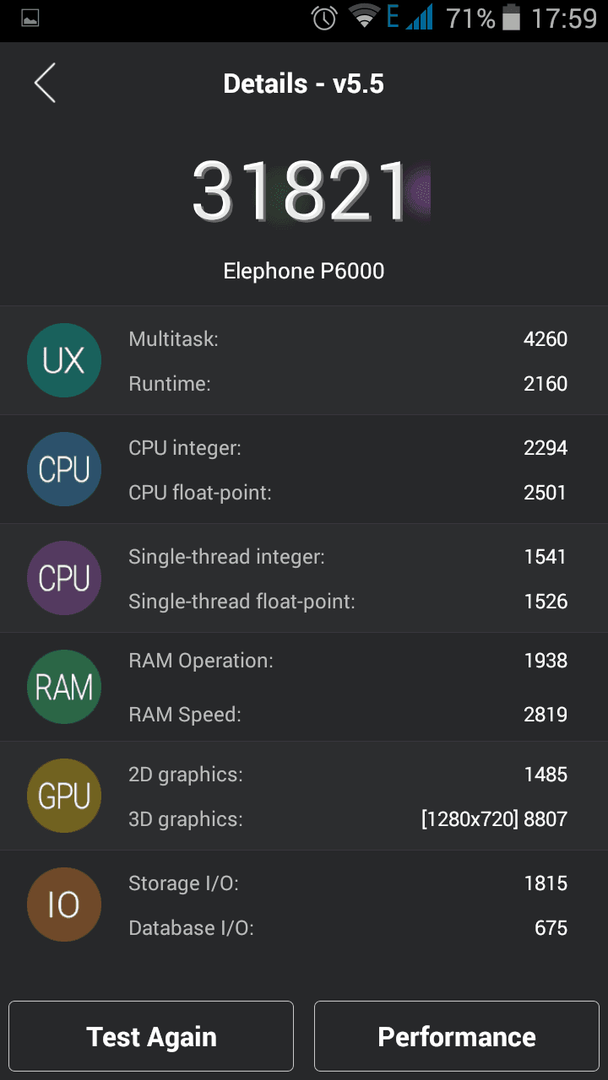This screenshot has height=1080, width=608.
Task: Select the 3D graphics score row
Action: coord(347,819)
